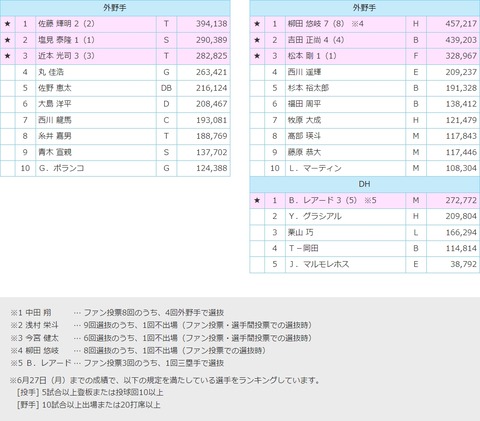Click the player name 福田 周平
This screenshot has height=421, width=480.
pos(304,104)
